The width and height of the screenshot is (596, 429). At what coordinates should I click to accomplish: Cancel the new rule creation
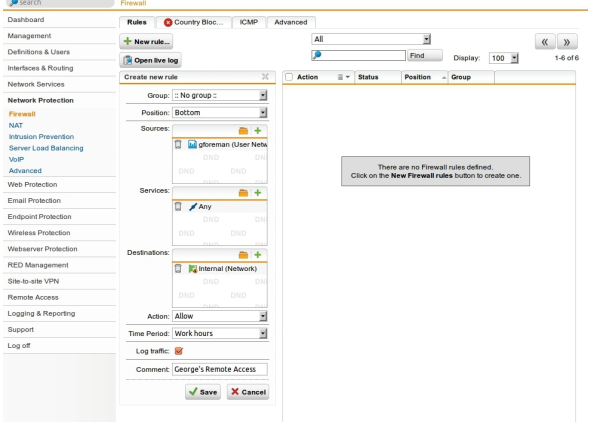point(248,392)
